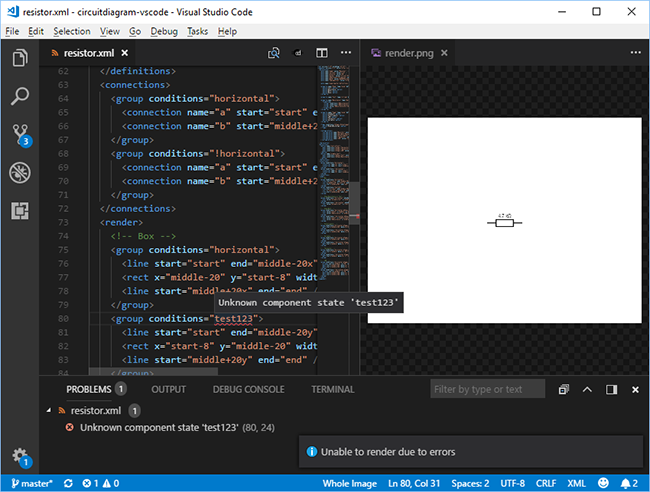Close the render.png tab
650x492 pixels.
pyautogui.click(x=444, y=53)
